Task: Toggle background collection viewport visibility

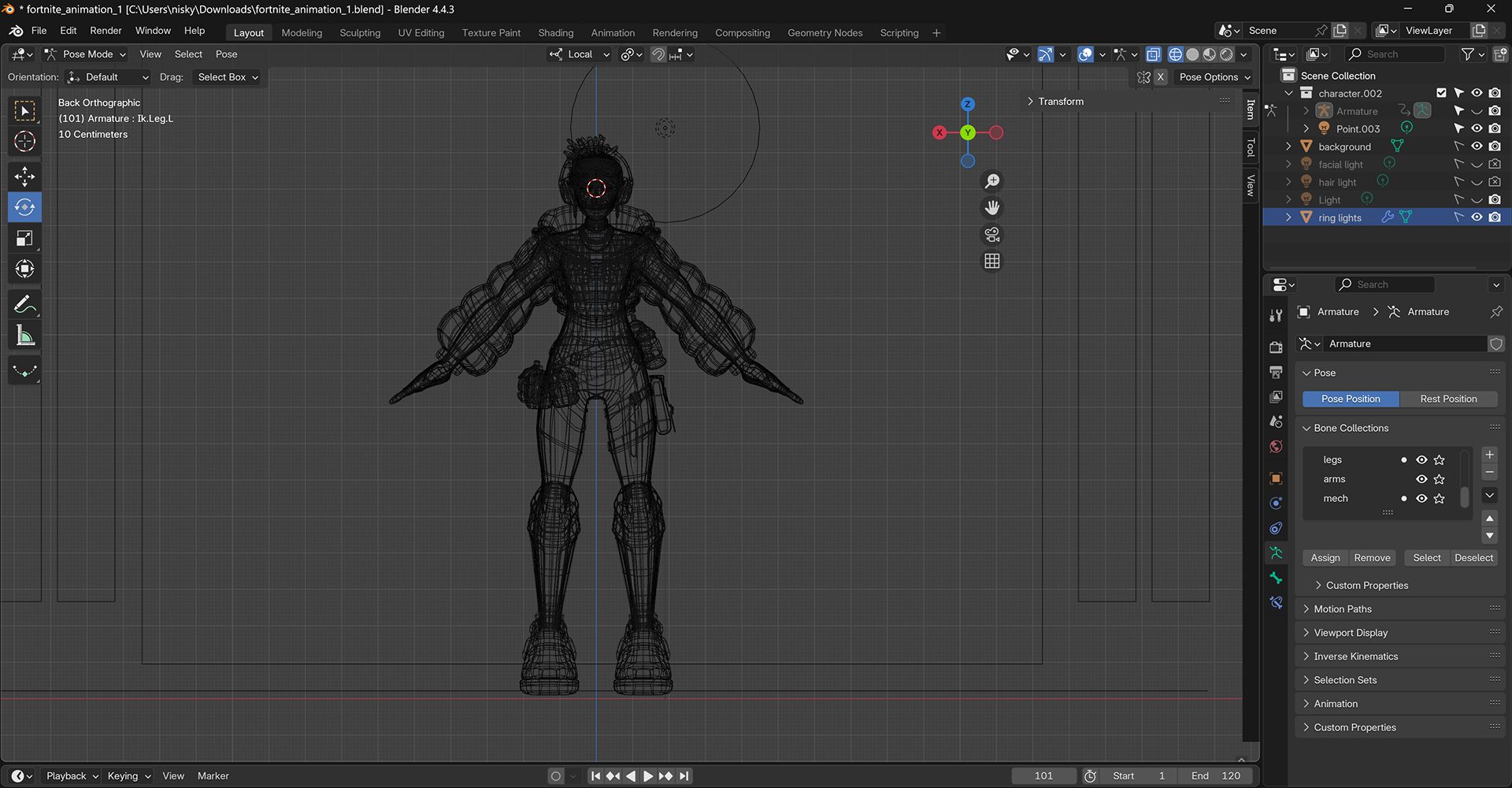Action: (x=1477, y=147)
